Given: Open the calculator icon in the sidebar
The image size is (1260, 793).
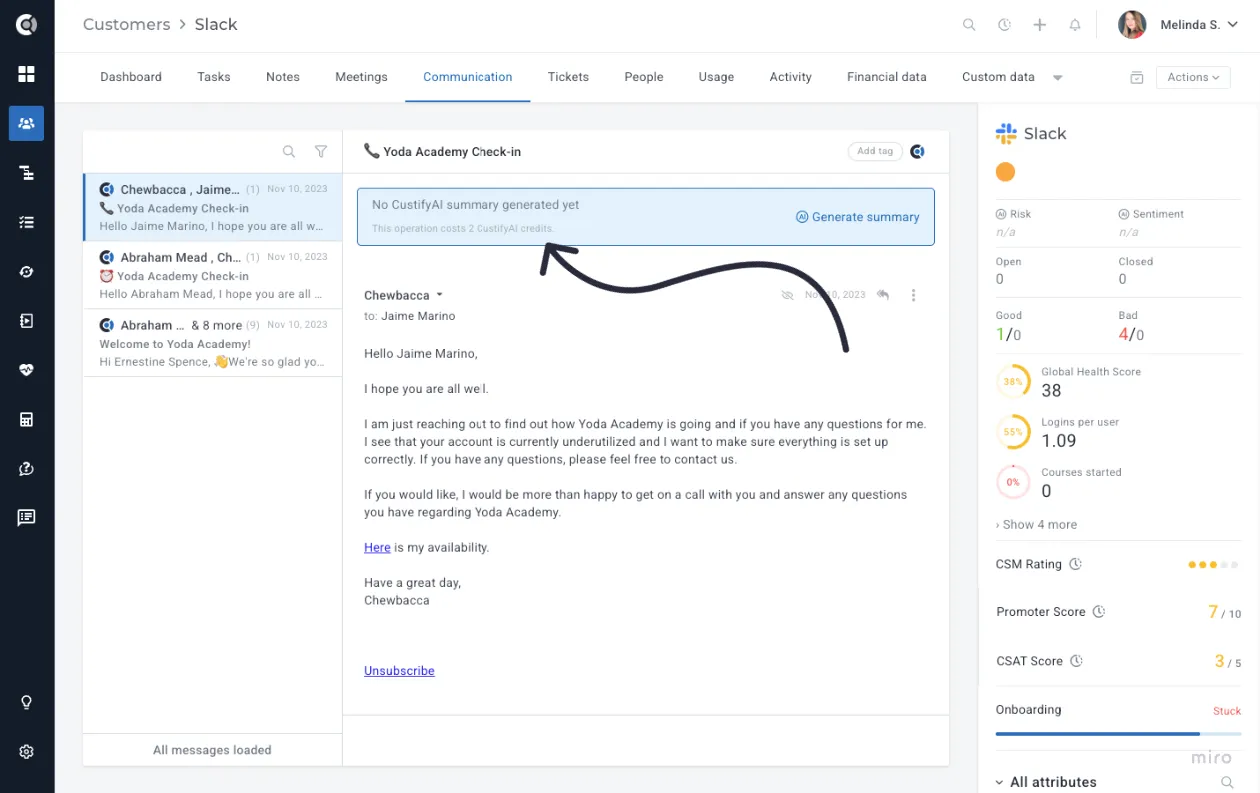Looking at the screenshot, I should (x=26, y=419).
